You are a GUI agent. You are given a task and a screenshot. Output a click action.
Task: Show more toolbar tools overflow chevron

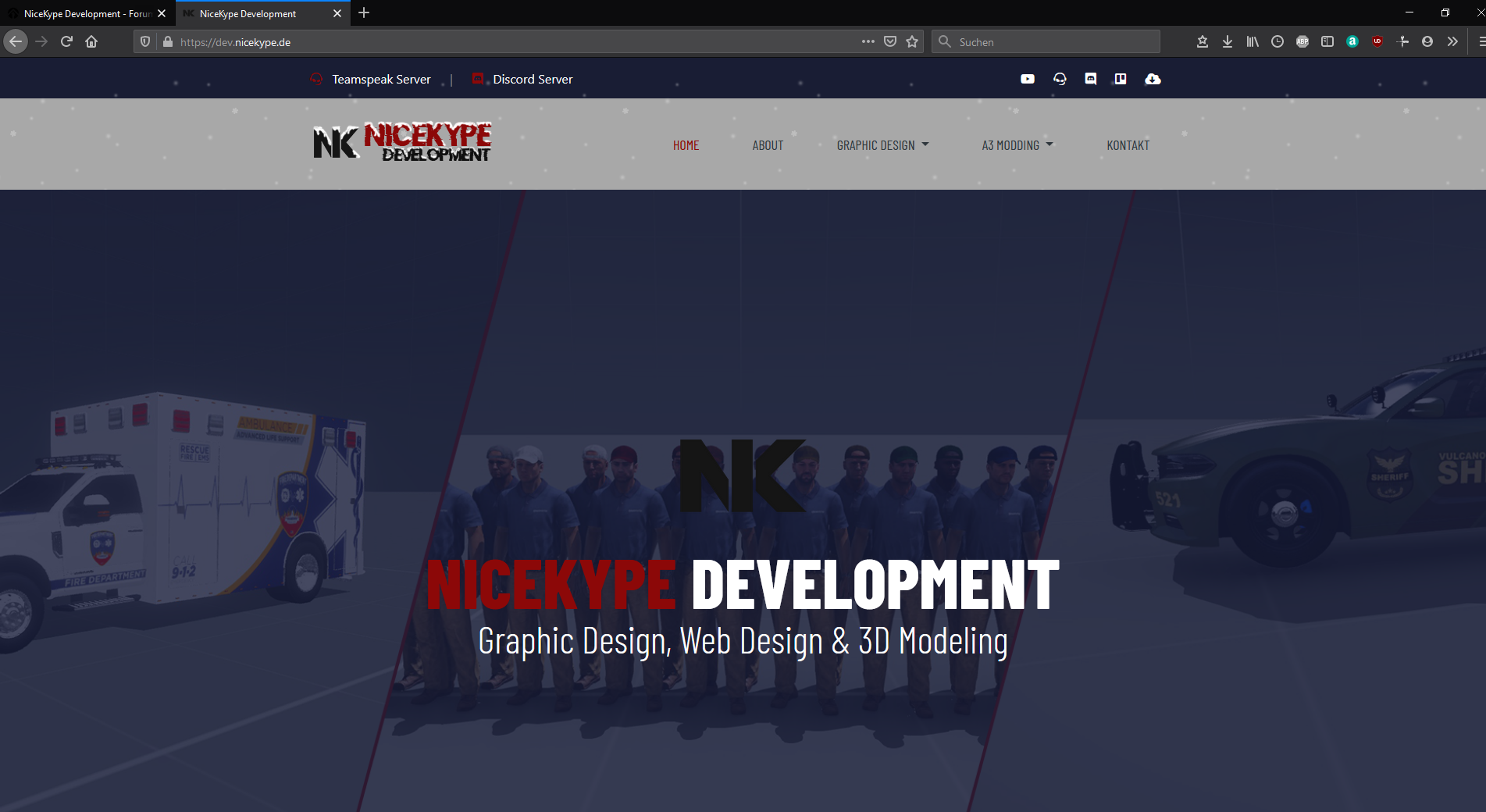[x=1452, y=42]
